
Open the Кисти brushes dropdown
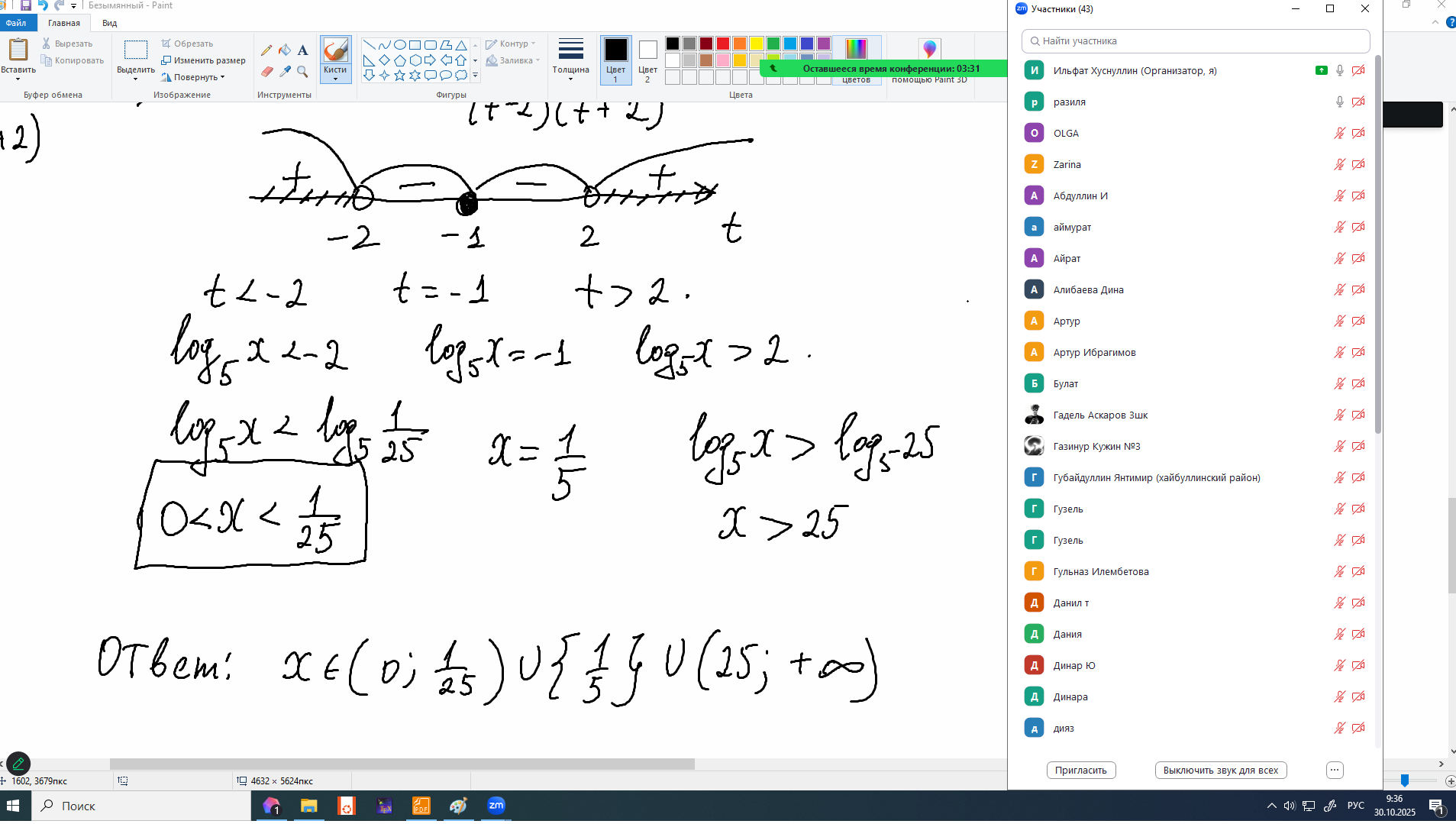[335, 74]
